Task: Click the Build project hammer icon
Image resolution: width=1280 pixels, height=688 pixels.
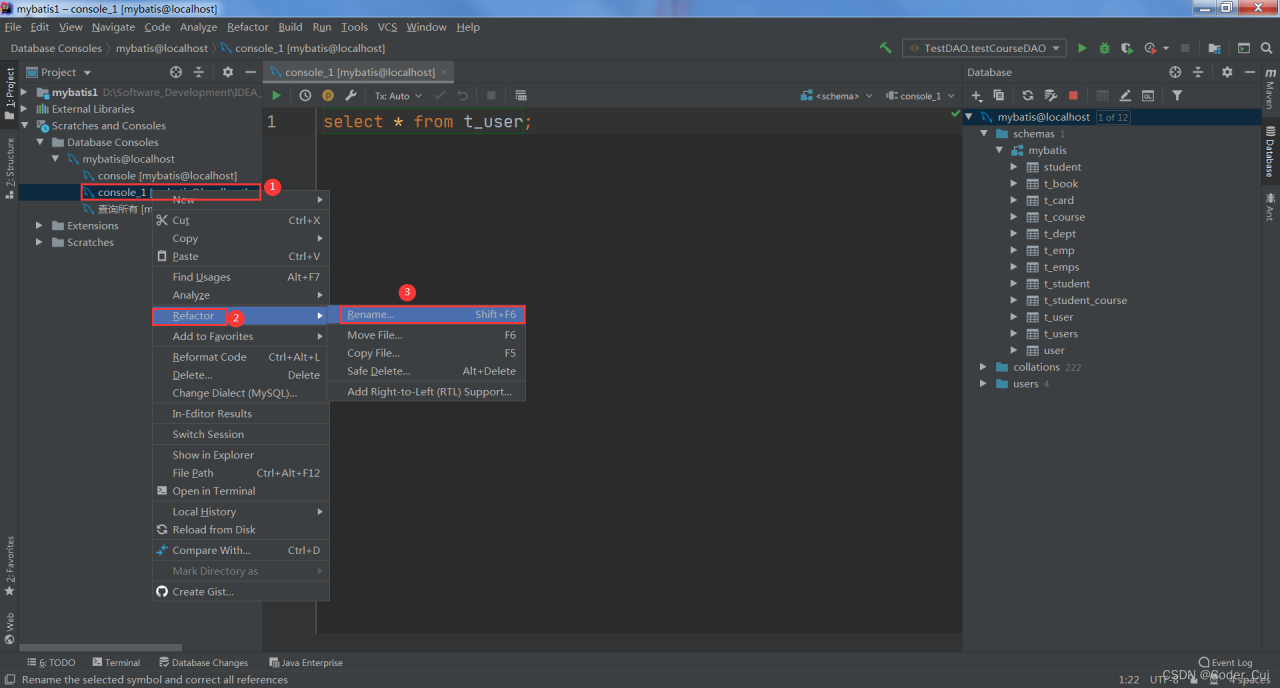Action: point(885,48)
